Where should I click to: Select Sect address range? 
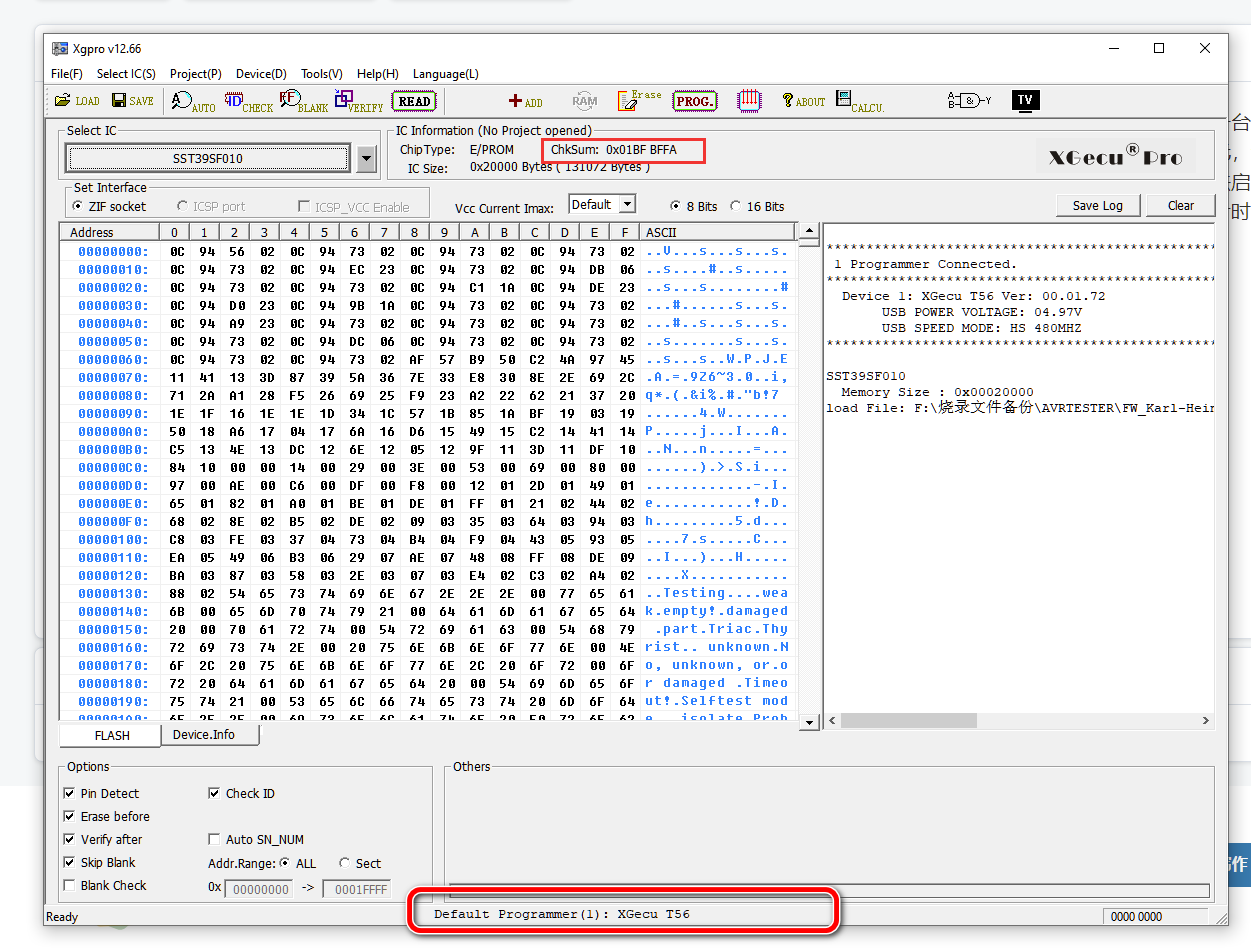(360, 863)
